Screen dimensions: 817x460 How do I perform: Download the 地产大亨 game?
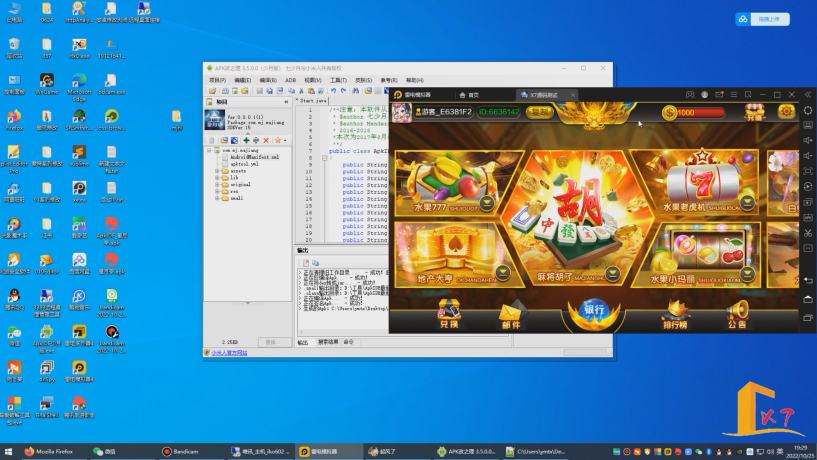503,272
